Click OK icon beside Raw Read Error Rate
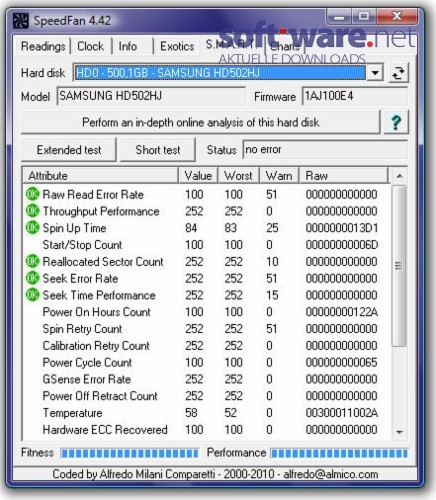The height and width of the screenshot is (500, 436). click(x=32, y=194)
